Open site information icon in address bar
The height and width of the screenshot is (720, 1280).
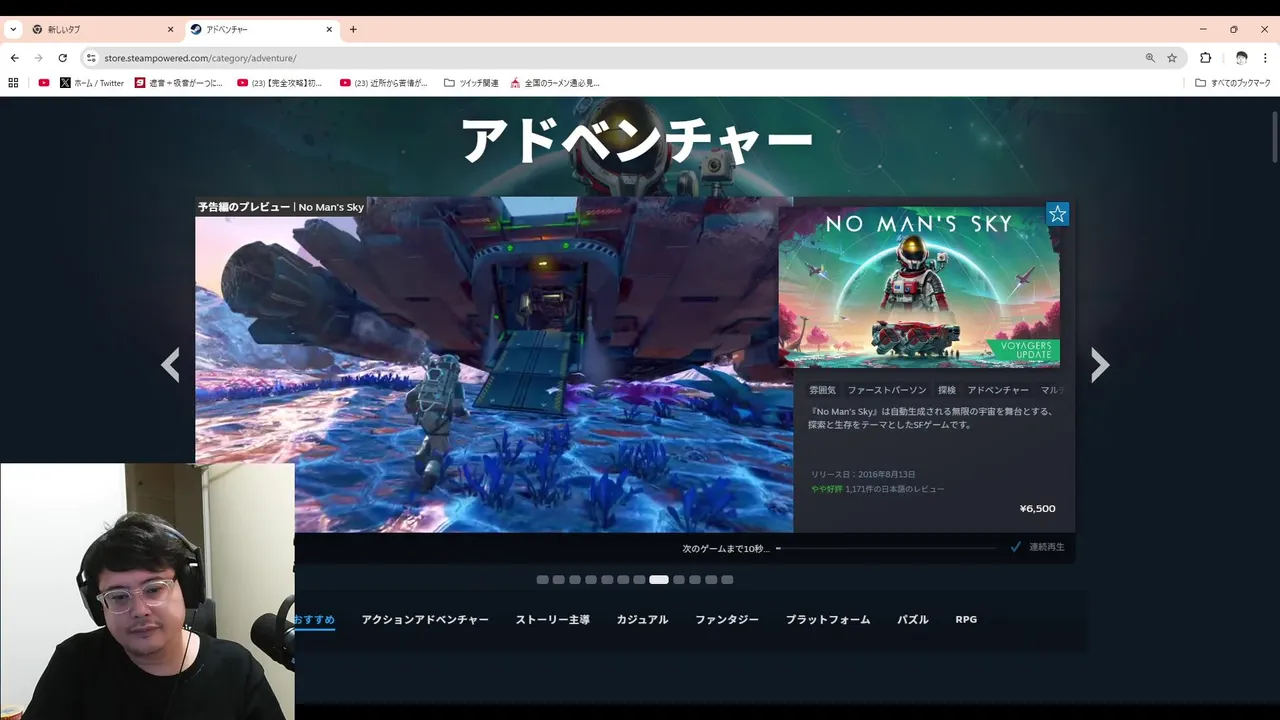pos(91,58)
